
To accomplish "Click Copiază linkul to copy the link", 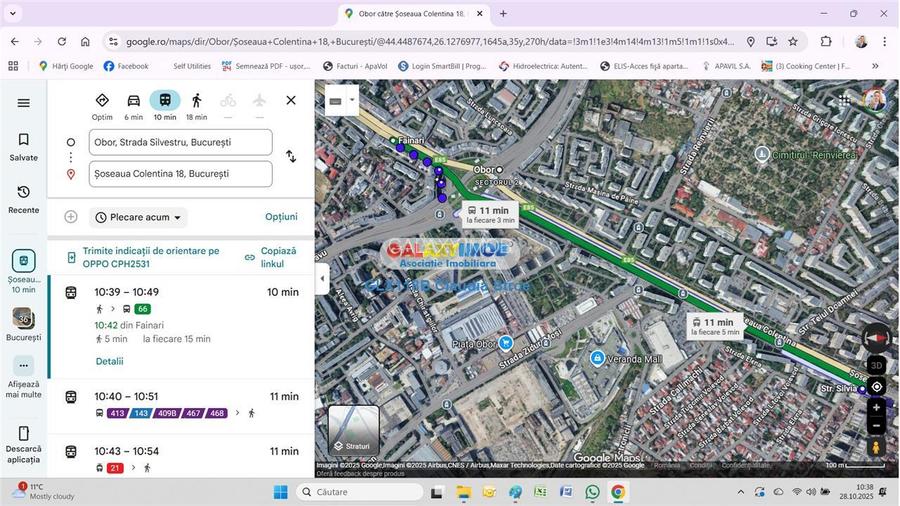I will (x=271, y=258).
